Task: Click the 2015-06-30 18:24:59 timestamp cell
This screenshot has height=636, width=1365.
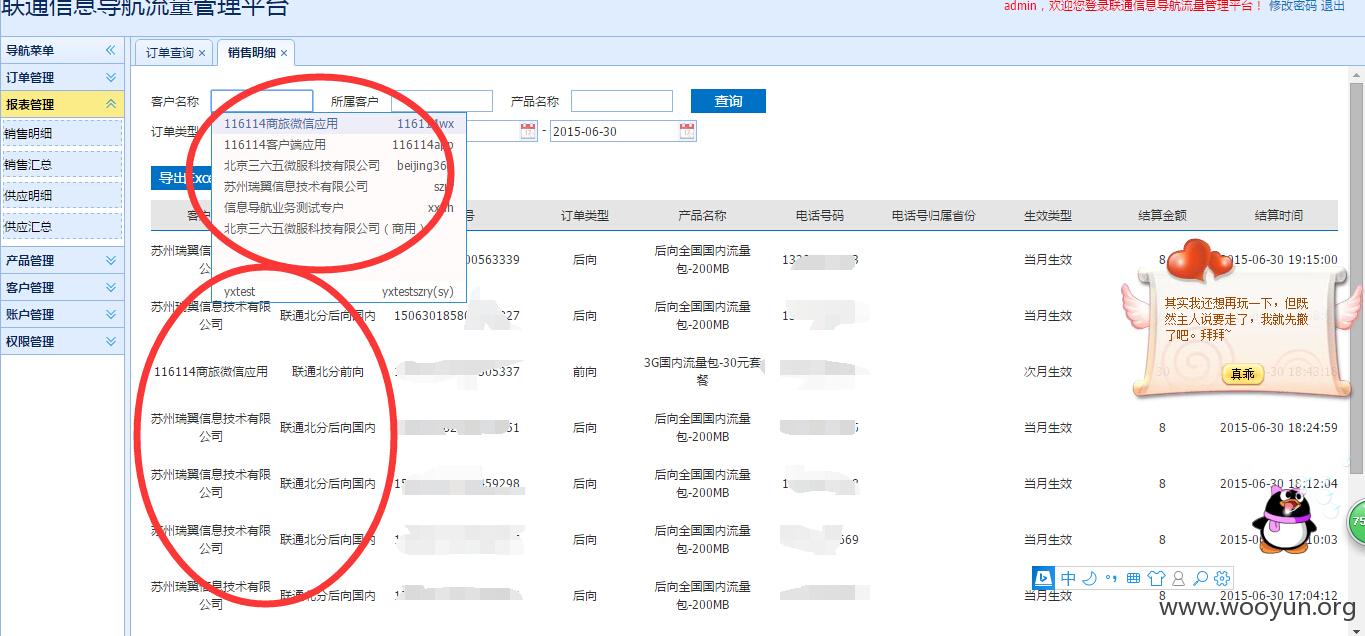Action: [1278, 428]
